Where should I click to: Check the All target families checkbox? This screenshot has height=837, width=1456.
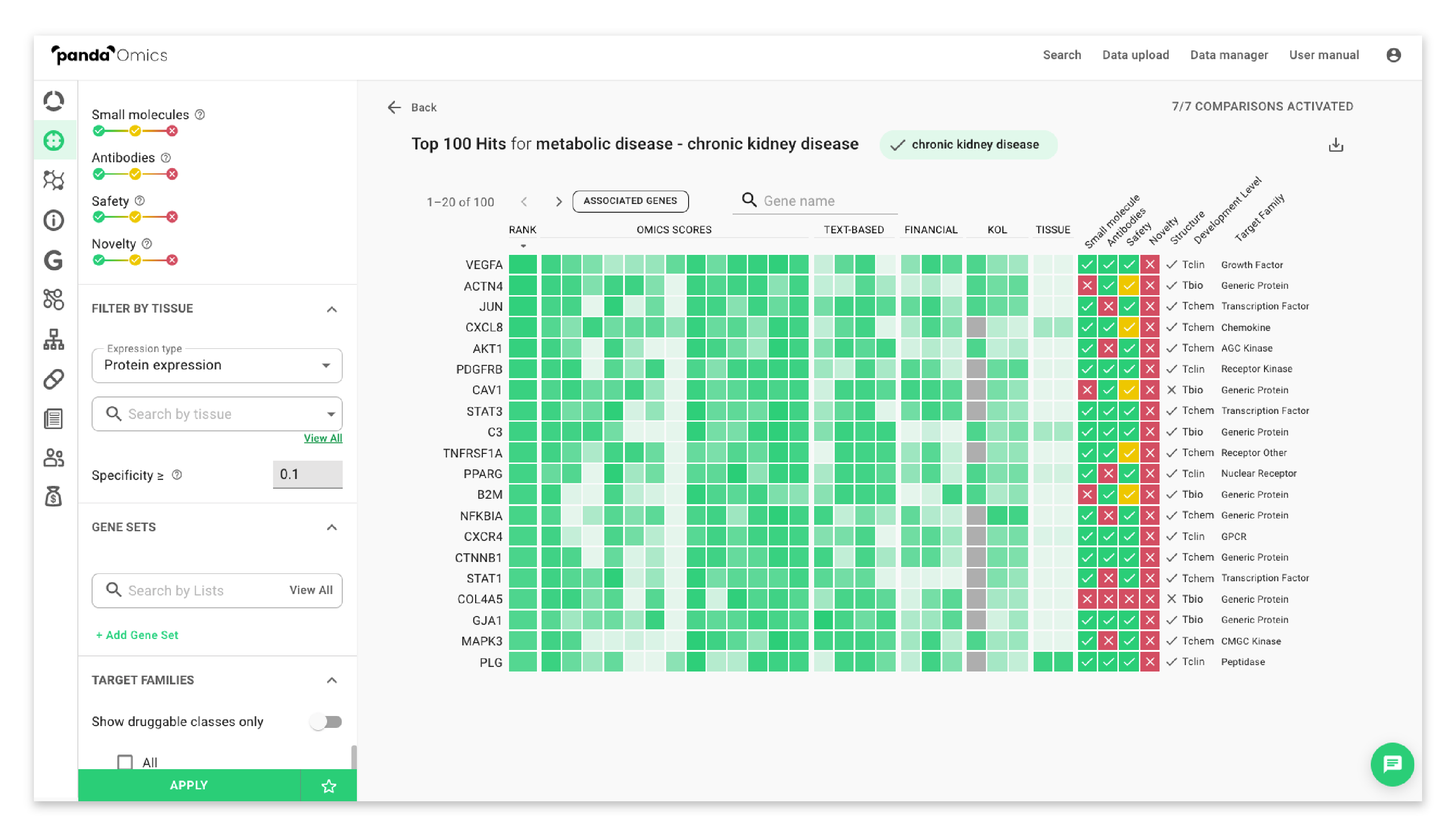[125, 762]
